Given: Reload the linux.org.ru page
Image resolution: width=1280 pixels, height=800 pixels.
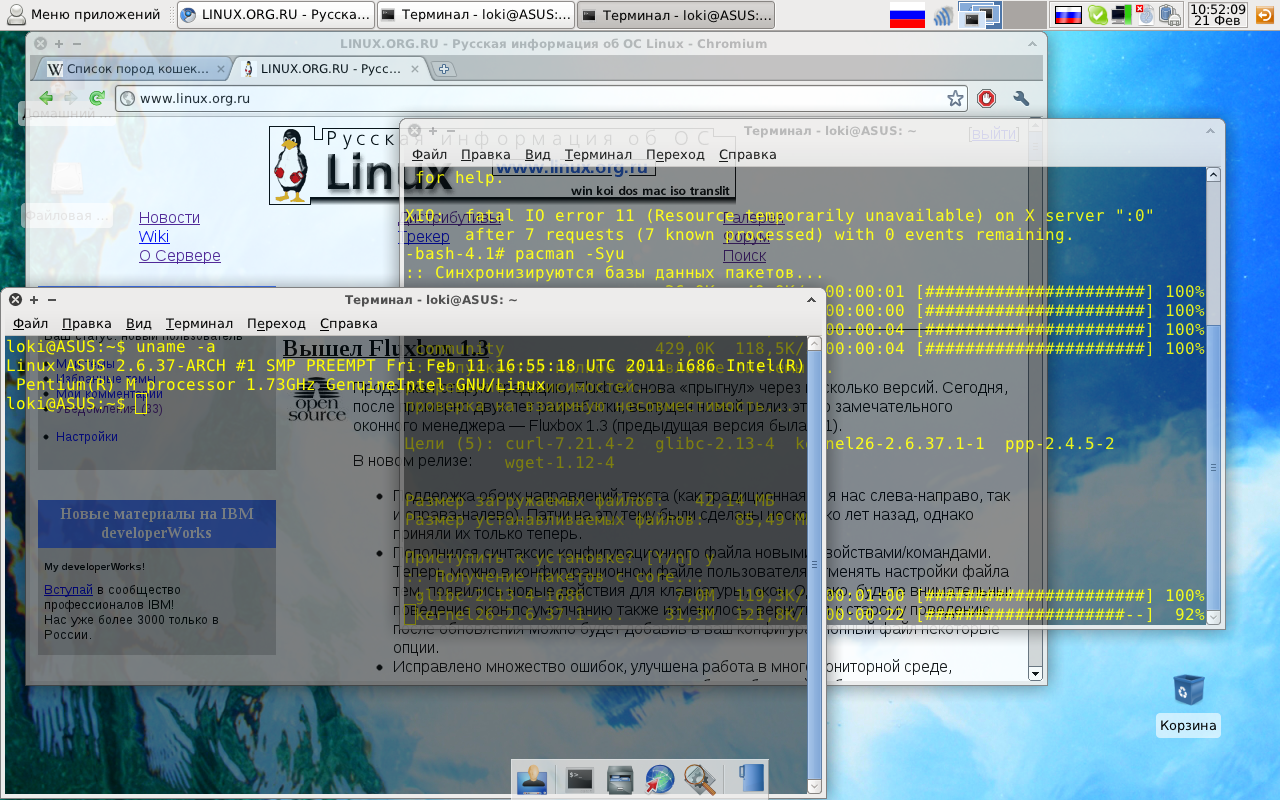Looking at the screenshot, I should 97,98.
